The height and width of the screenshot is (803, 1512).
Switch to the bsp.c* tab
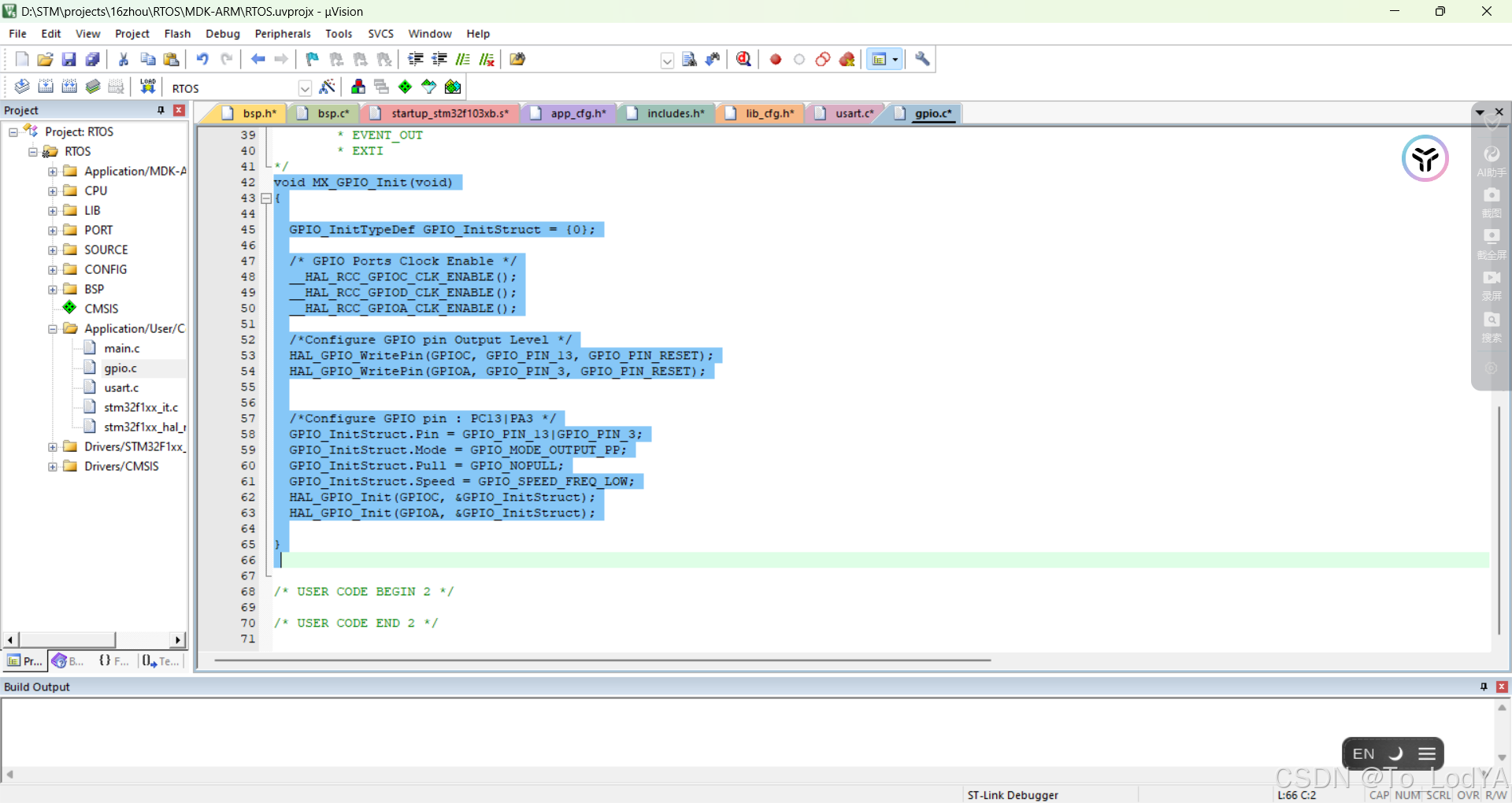coord(325,113)
